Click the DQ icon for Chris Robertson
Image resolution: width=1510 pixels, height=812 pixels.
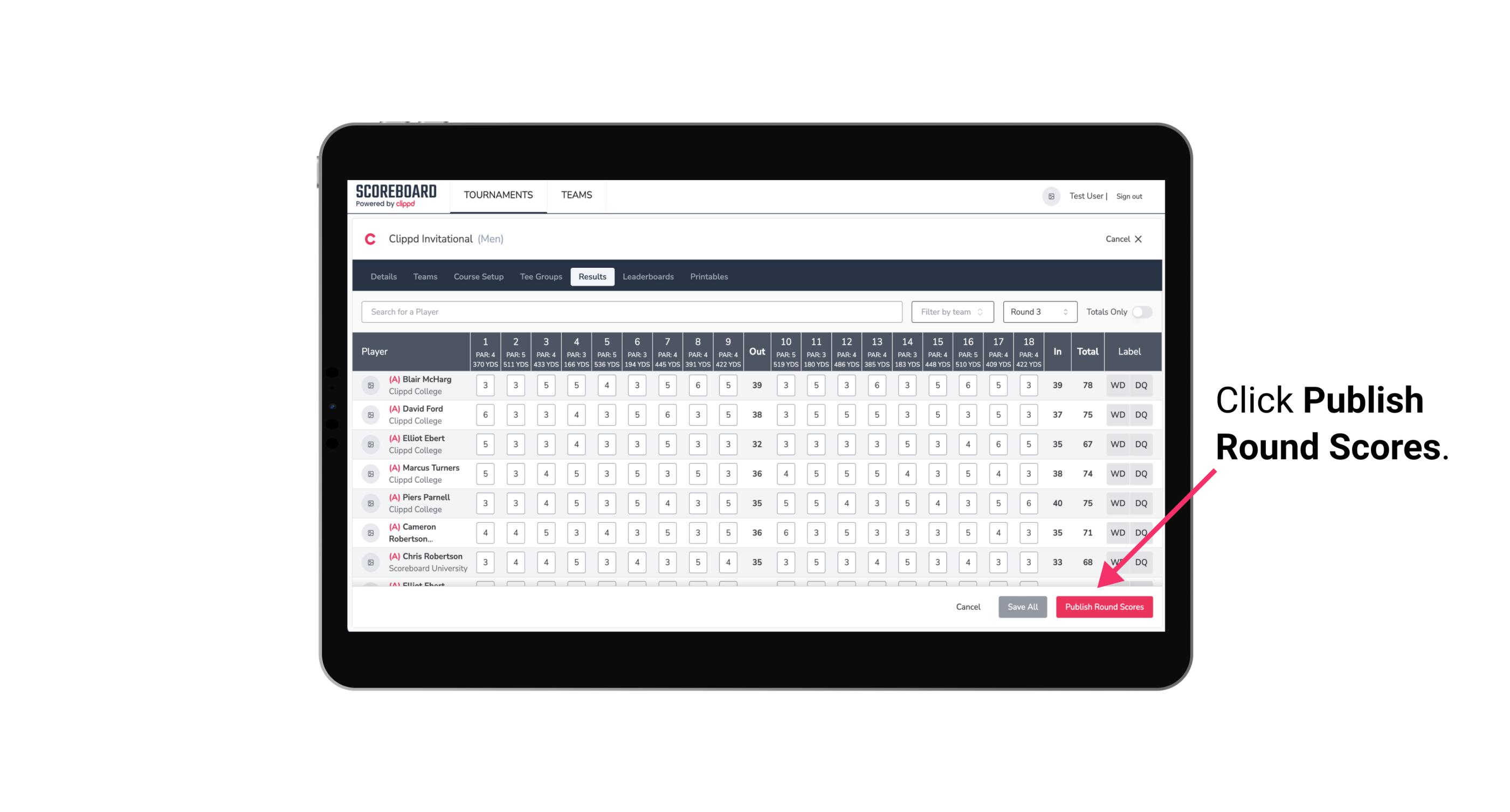pos(1141,562)
